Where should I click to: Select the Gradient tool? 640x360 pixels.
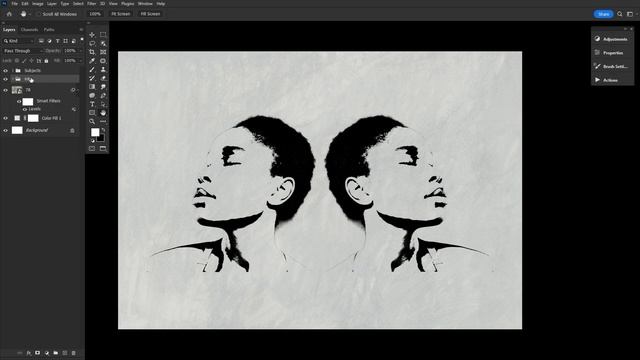[92, 87]
